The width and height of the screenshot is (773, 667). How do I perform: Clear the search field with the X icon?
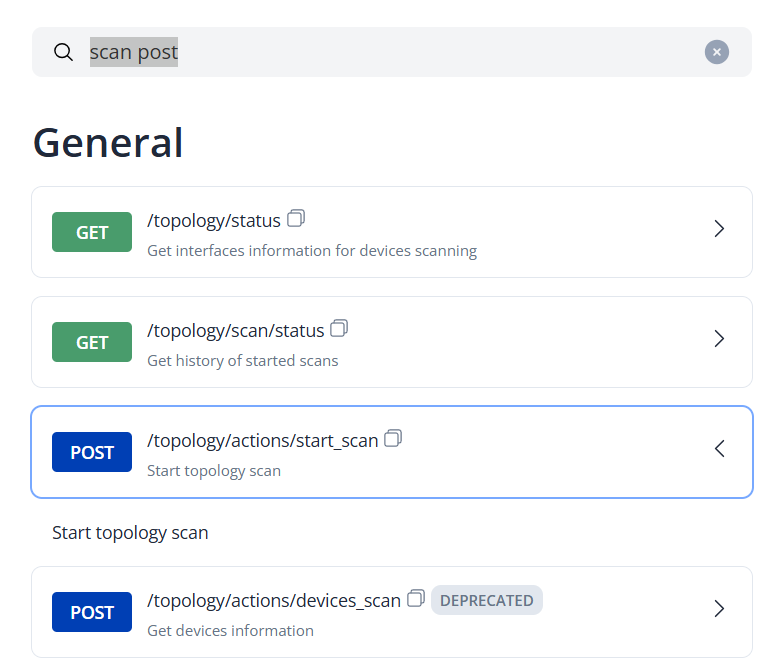click(x=716, y=52)
